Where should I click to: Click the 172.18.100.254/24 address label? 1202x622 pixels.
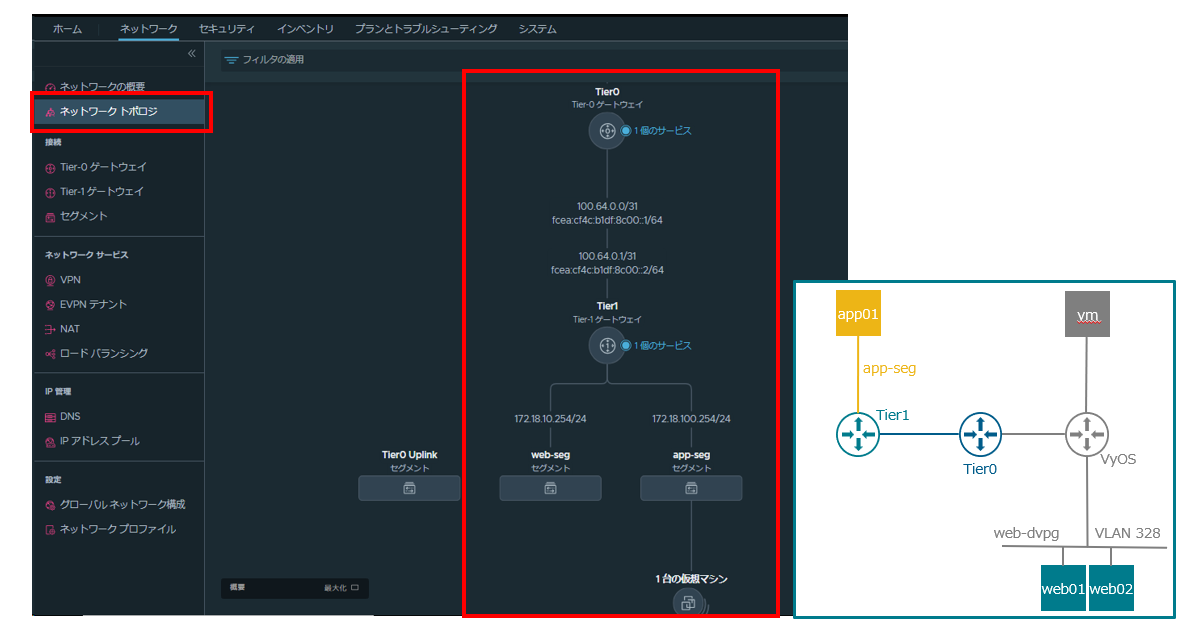[691, 419]
